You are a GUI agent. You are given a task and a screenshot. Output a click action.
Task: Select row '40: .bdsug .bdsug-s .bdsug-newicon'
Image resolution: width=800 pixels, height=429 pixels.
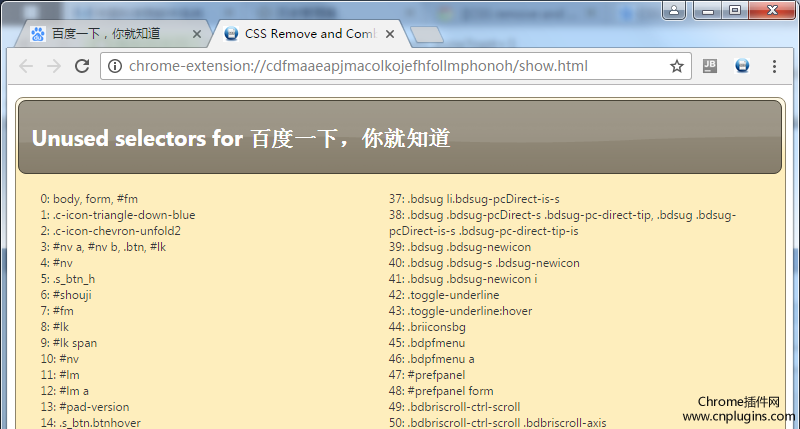(x=484, y=263)
